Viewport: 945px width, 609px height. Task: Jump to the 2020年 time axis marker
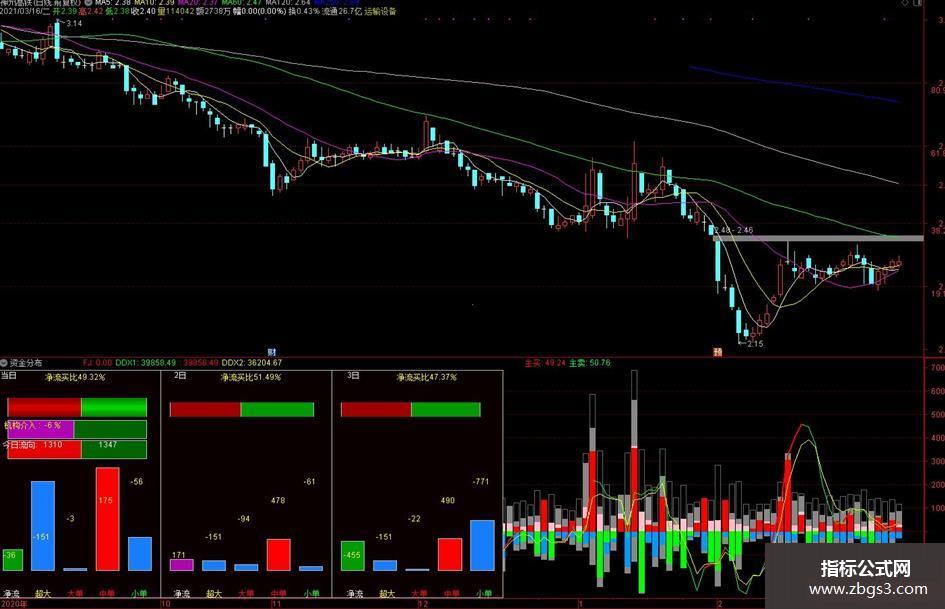(x=14, y=604)
